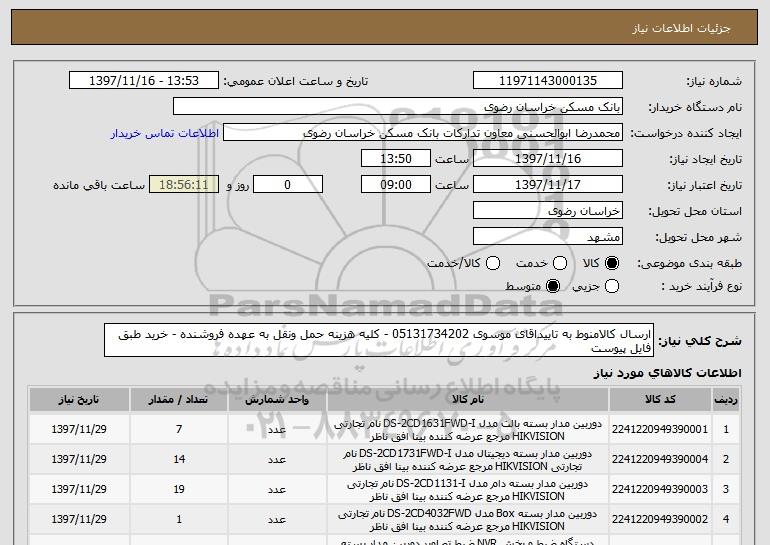Click the شماره نیاز label
Screen dimensions: 770x545
pyautogui.click(x=715, y=81)
